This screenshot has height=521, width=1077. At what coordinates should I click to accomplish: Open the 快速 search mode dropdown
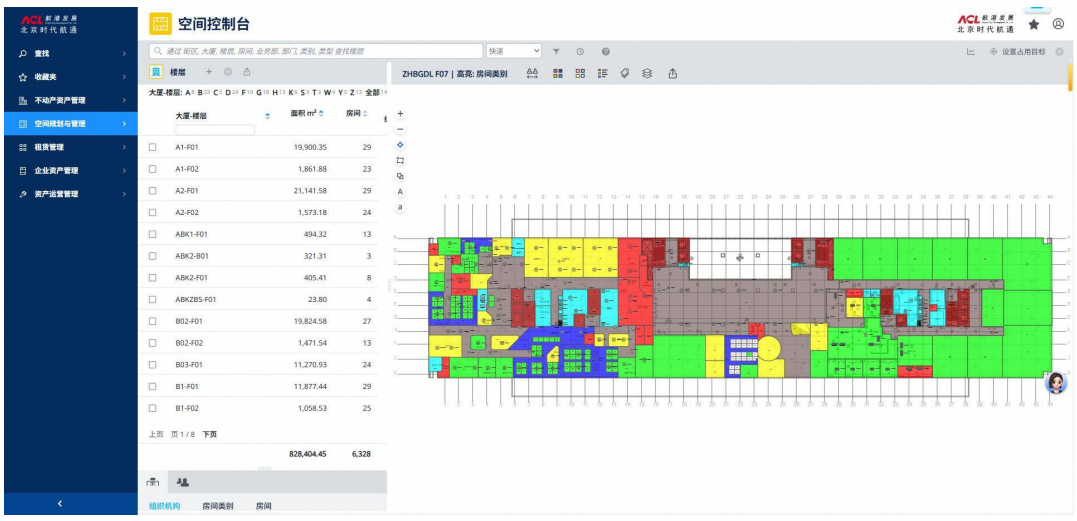(514, 51)
